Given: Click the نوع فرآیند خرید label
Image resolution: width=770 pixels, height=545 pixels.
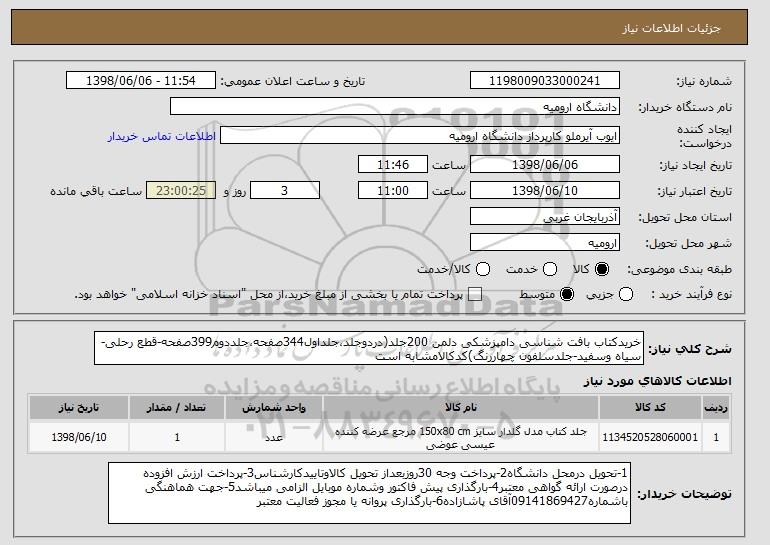Looking at the screenshot, I should point(691,294).
